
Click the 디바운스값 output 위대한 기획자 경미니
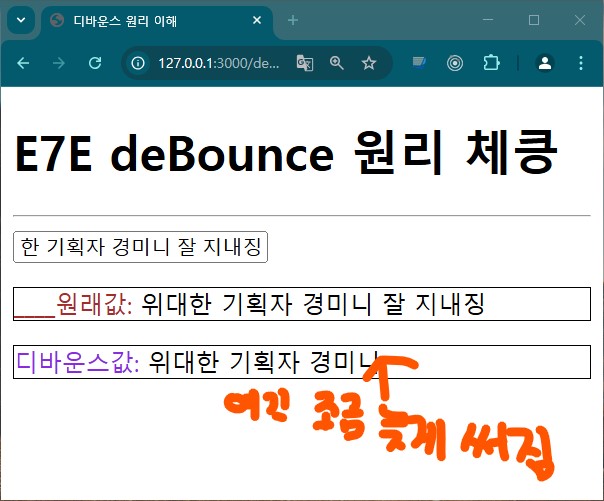264,362
